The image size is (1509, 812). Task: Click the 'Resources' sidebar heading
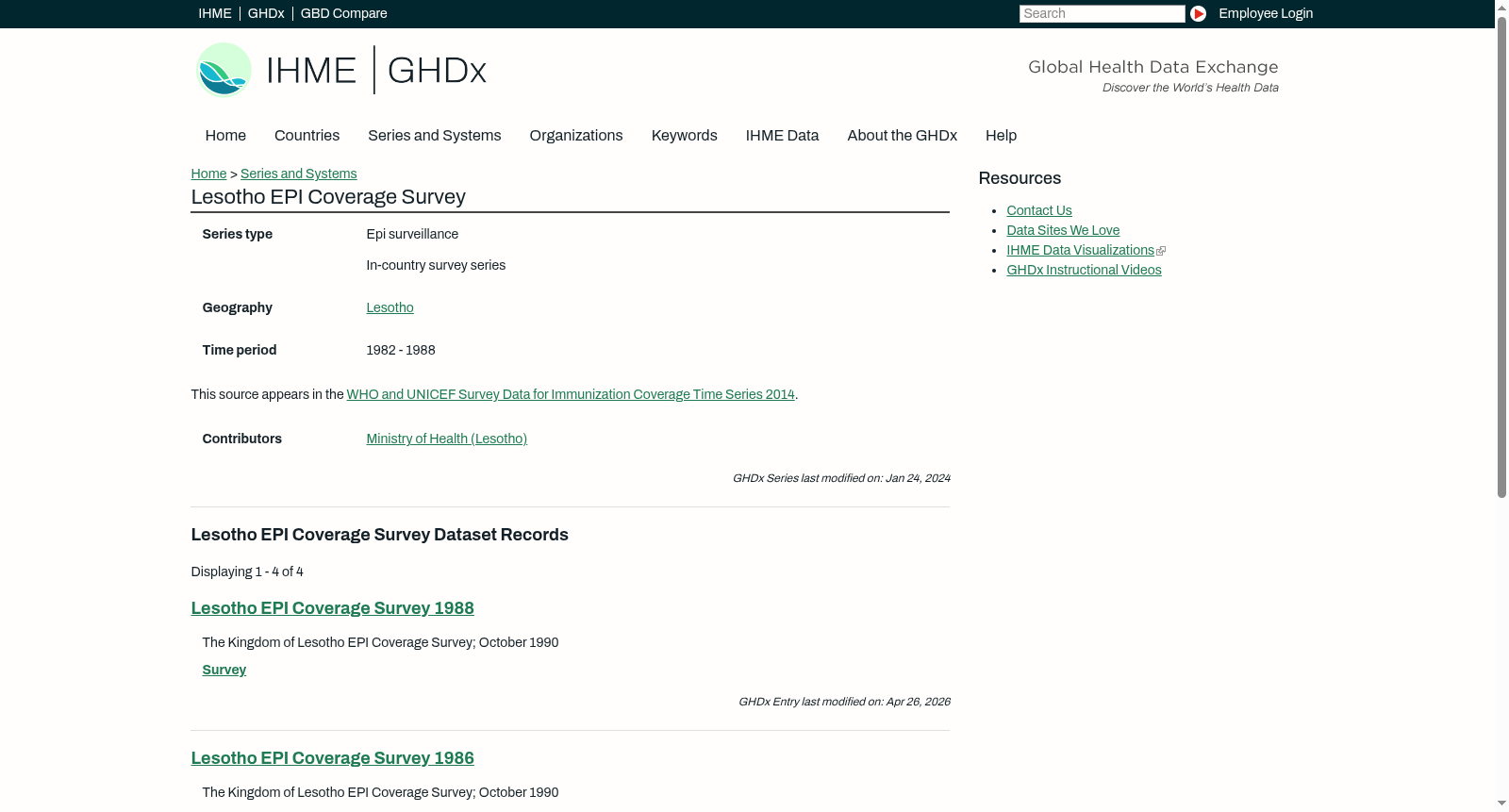pos(1020,178)
